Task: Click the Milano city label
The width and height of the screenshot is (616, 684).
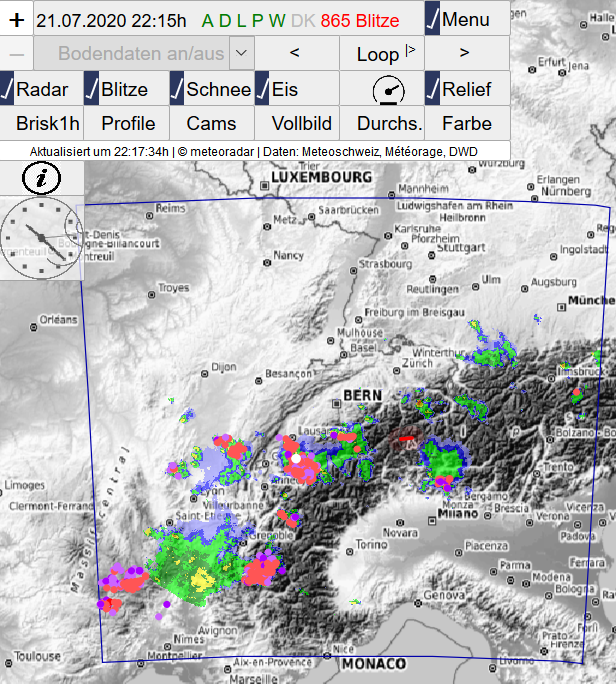Action: click(458, 514)
